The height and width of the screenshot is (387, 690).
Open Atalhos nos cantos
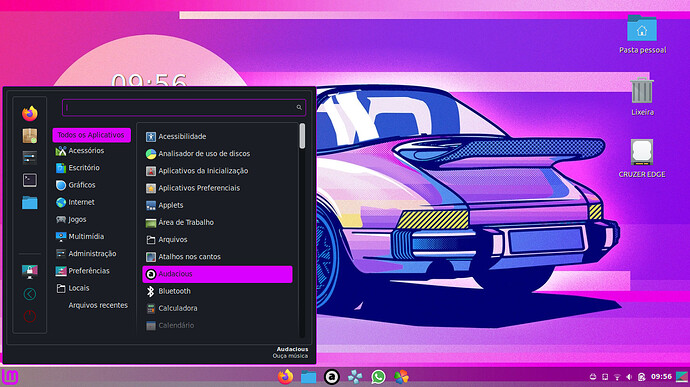217,257
